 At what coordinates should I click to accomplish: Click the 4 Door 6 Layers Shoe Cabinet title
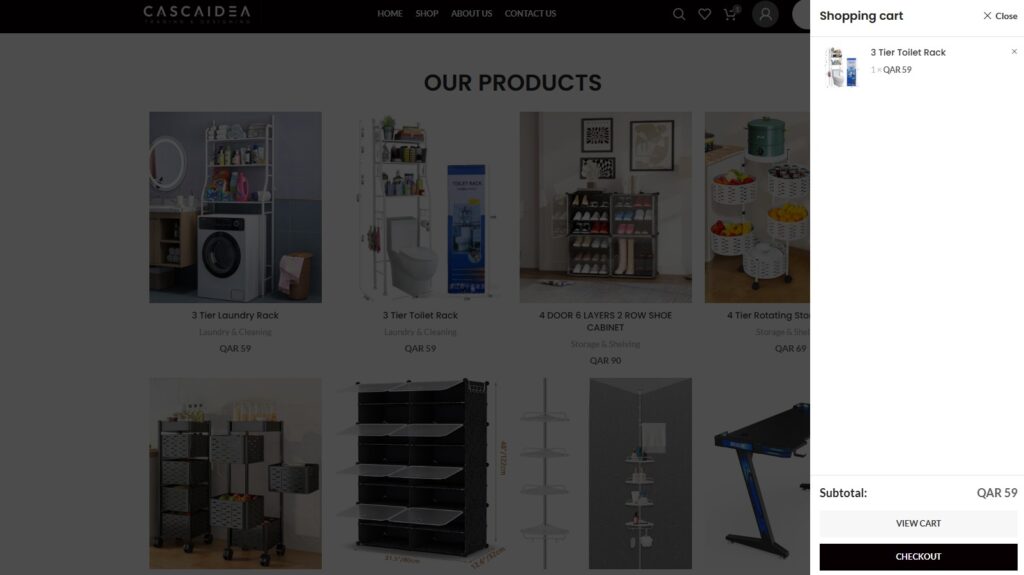[x=605, y=321]
